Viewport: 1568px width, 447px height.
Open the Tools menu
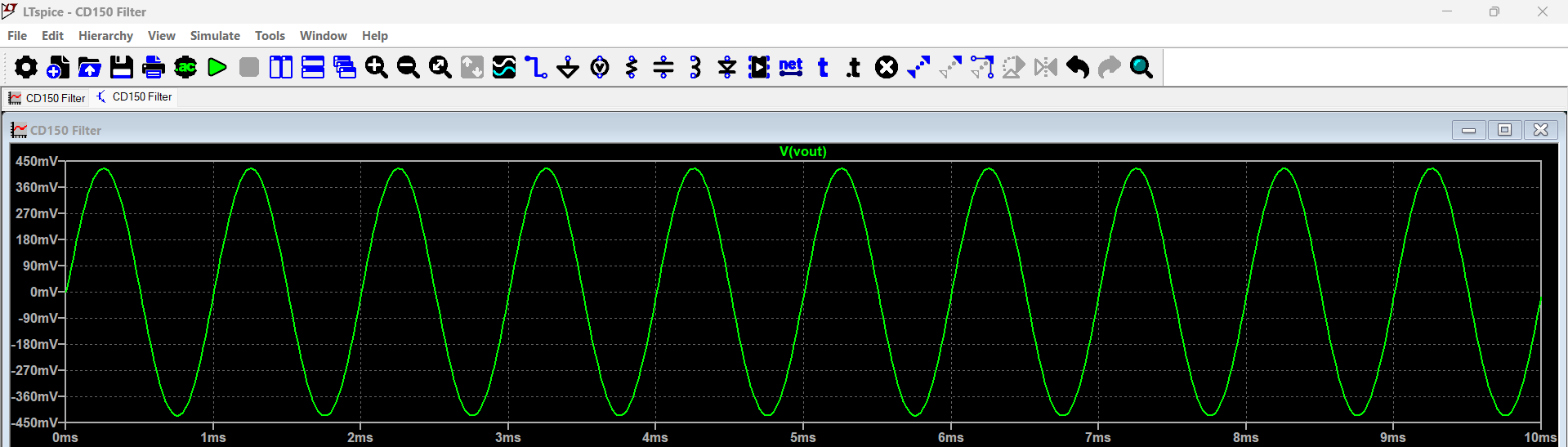coord(270,36)
